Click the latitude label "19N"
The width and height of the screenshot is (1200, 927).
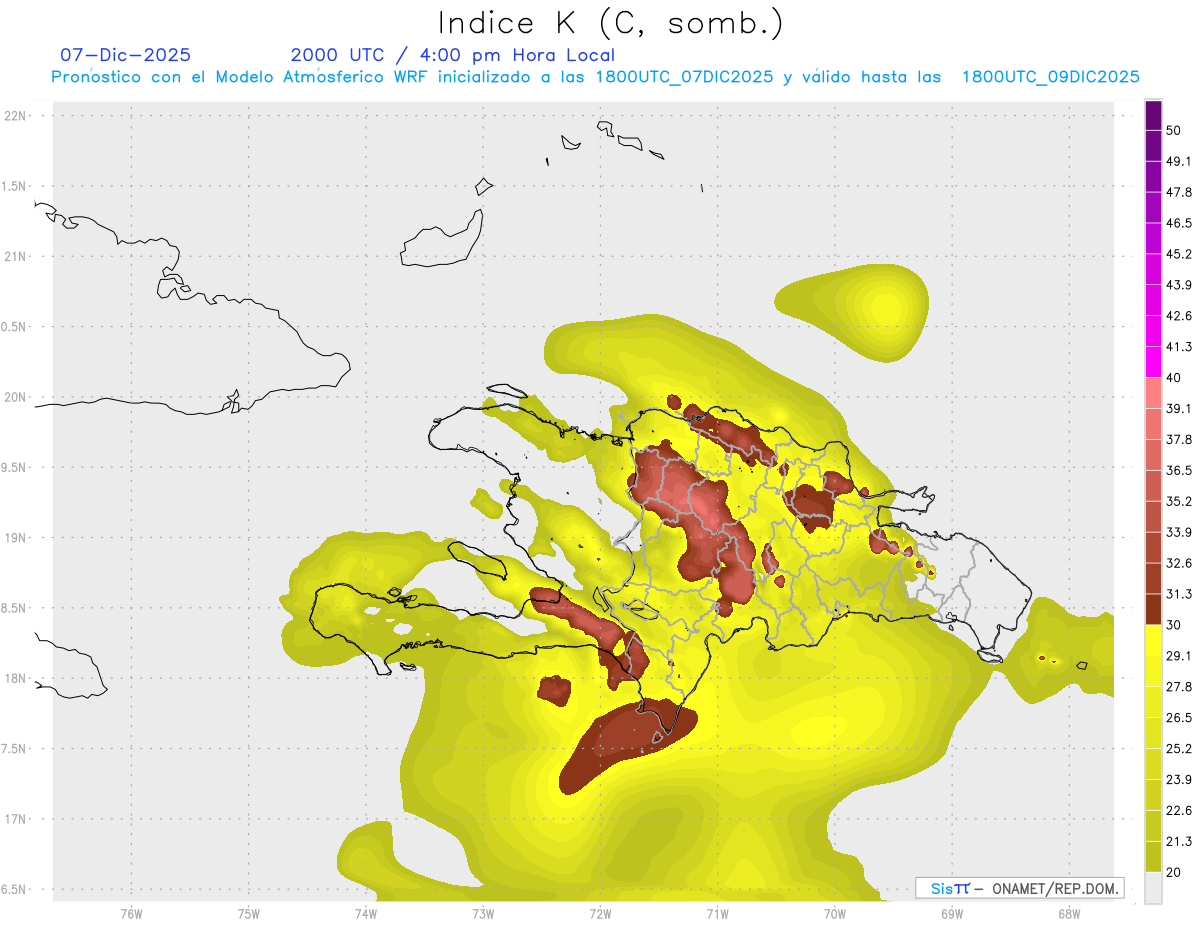pos(16,538)
